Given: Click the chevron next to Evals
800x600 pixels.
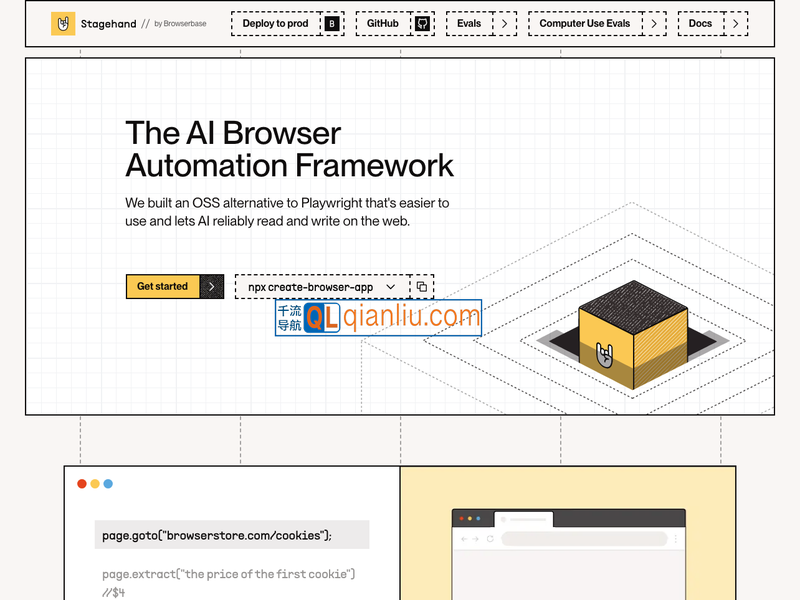Looking at the screenshot, I should click(505, 23).
